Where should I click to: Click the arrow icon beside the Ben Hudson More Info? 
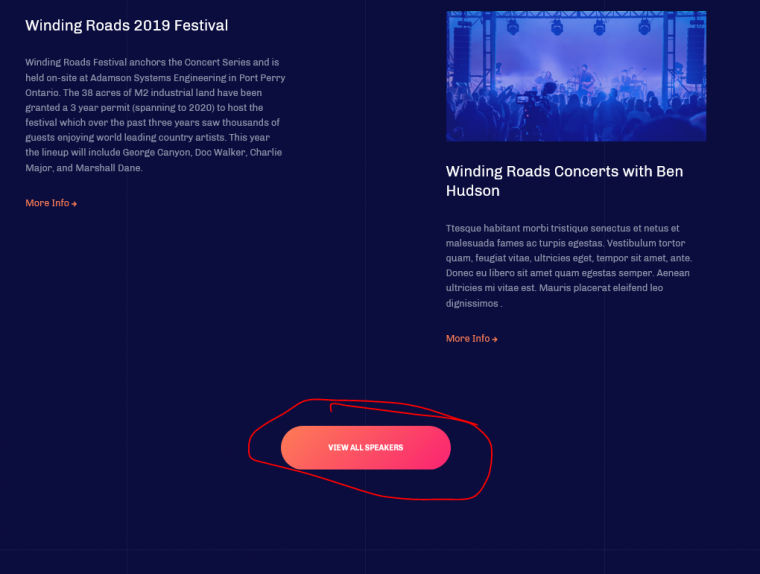pos(495,340)
